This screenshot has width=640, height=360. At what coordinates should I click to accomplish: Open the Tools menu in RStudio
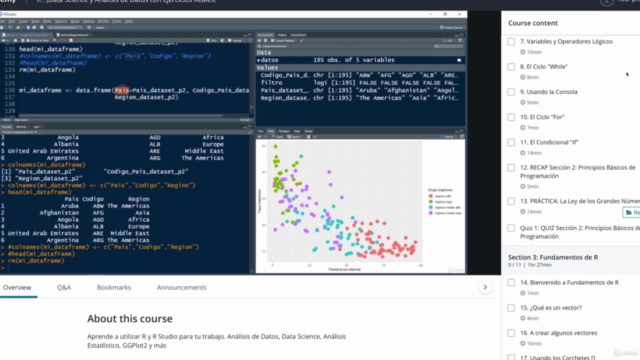pos(116,21)
